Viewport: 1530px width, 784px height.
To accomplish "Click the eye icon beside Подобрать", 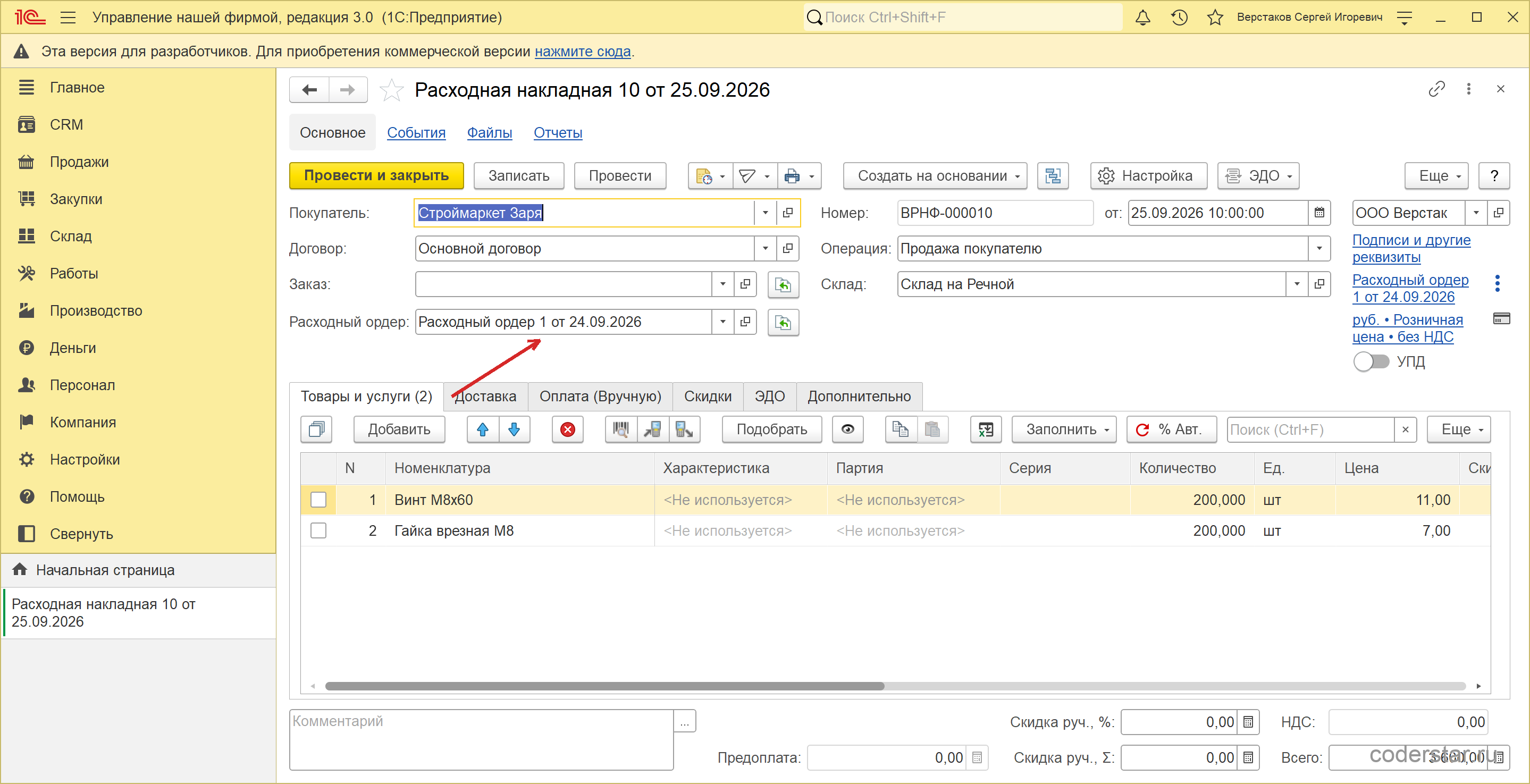I will (x=847, y=429).
